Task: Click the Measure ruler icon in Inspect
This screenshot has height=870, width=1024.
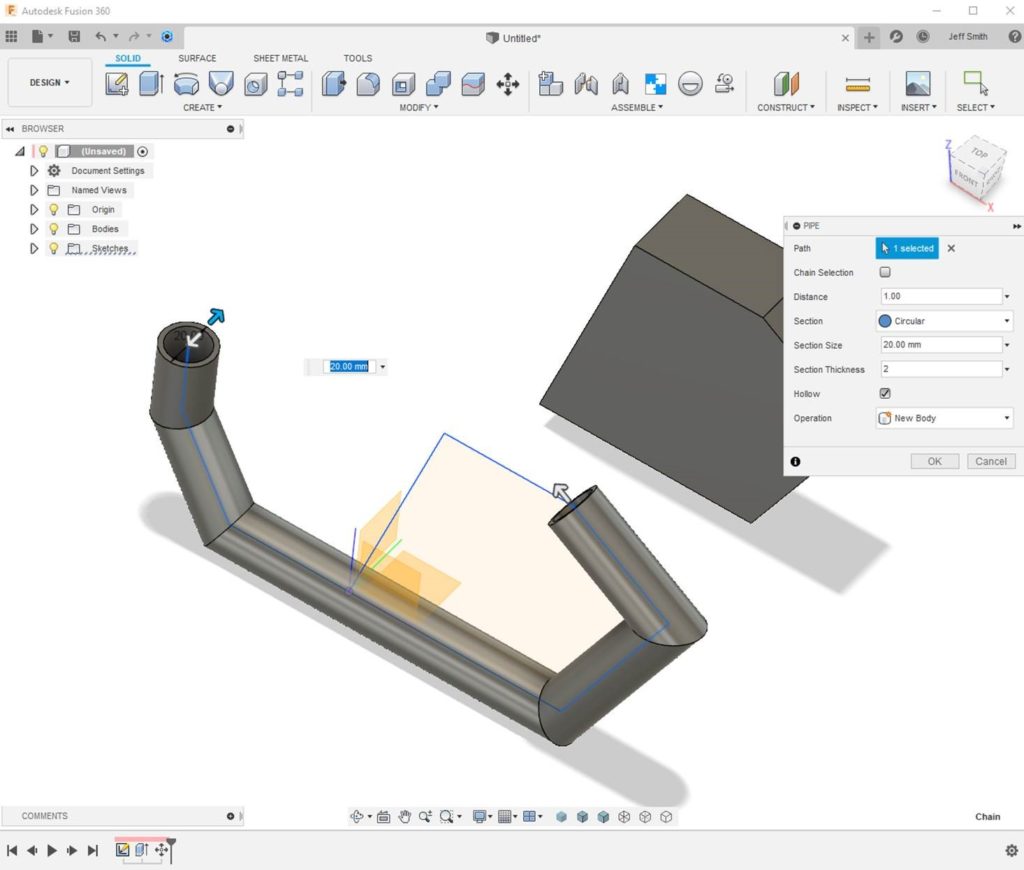Action: tap(857, 84)
